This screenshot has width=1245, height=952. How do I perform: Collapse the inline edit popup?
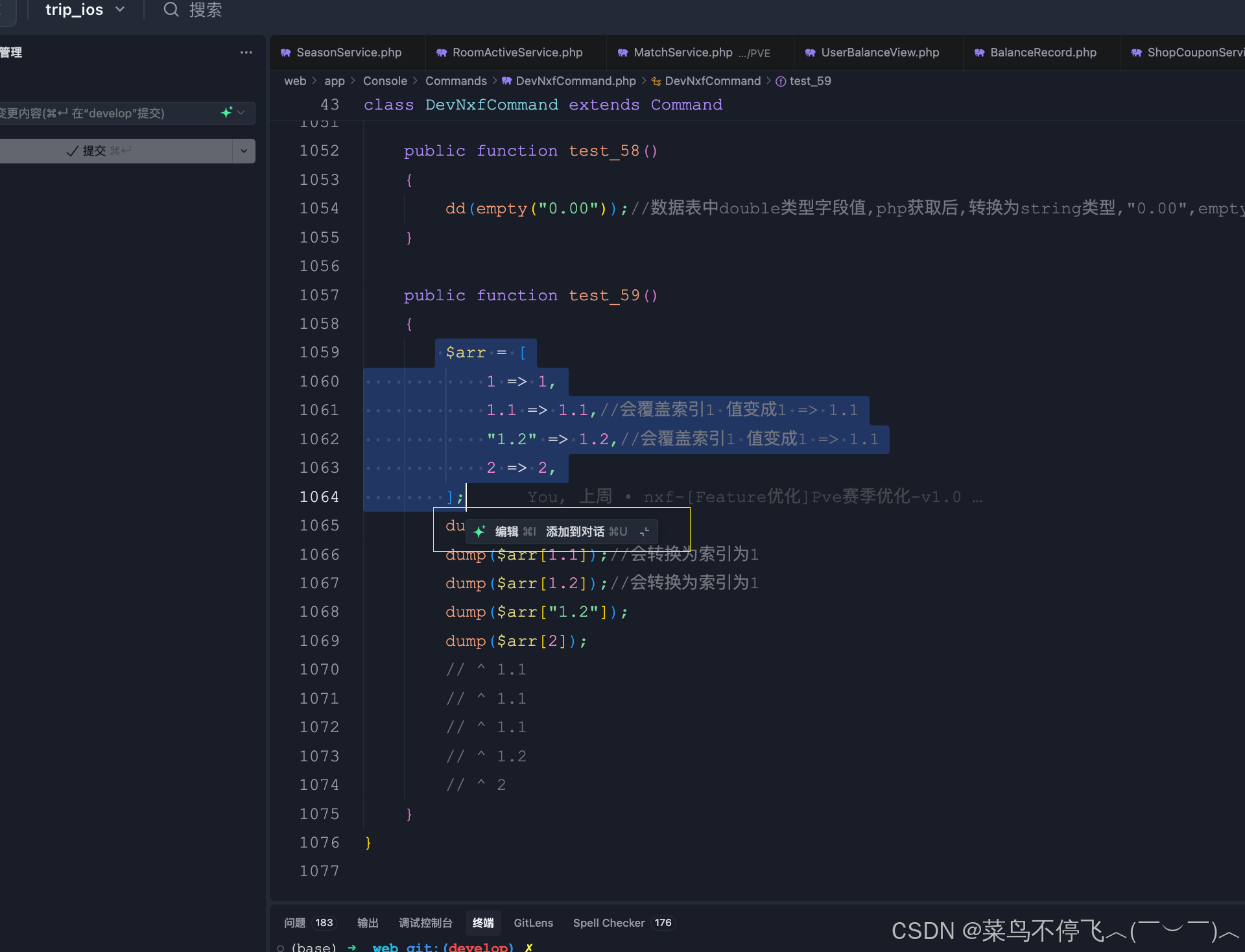645,532
